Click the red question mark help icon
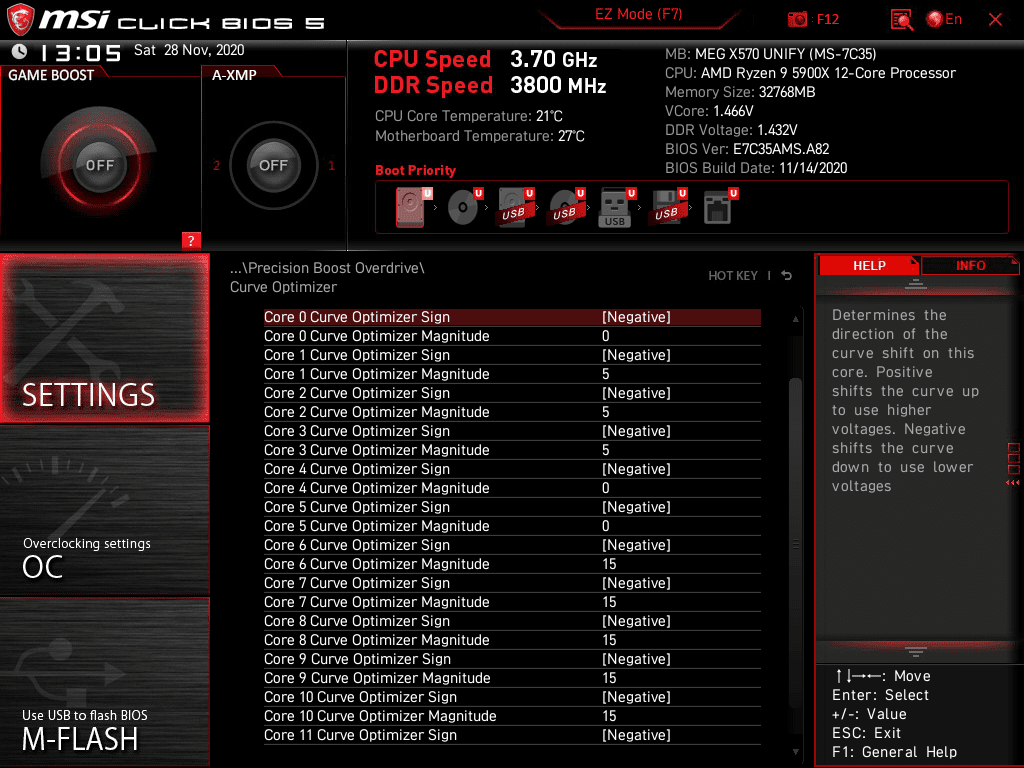Screen dimensions: 1024x768 click(191, 240)
